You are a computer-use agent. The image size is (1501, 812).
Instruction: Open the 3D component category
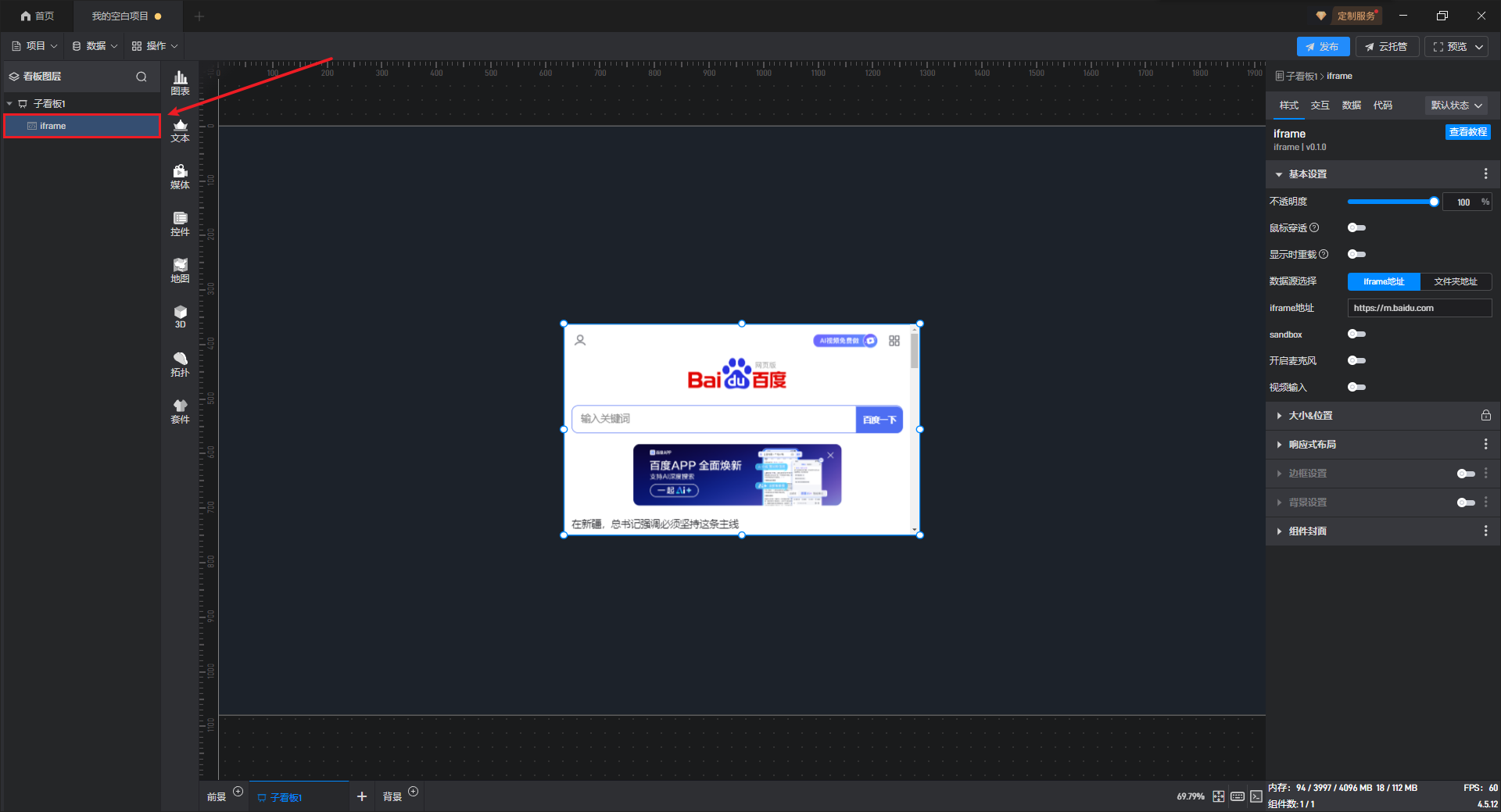click(x=180, y=317)
